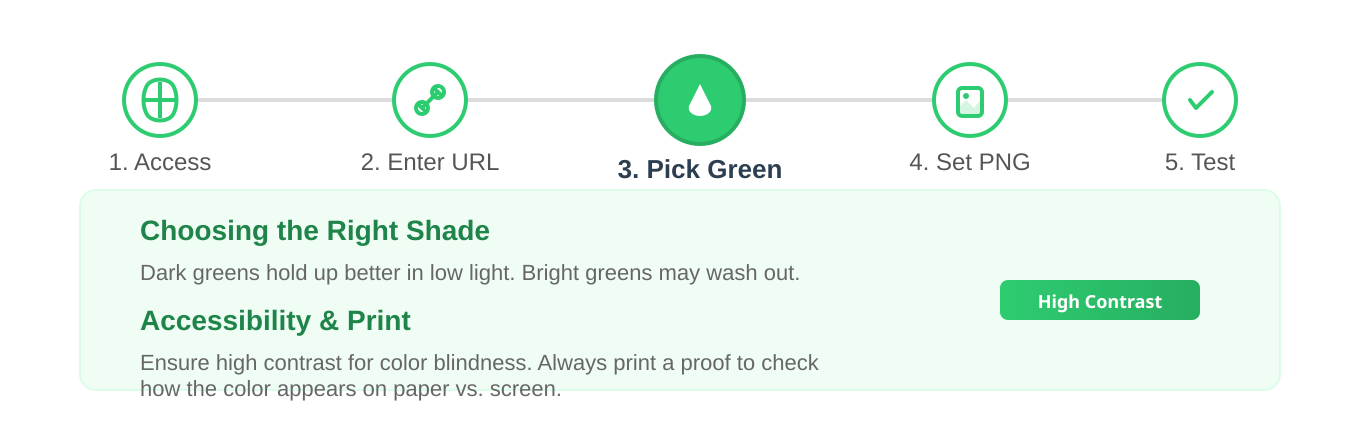Open the Set PNG image icon
This screenshot has height=440, width=1360.
(970, 100)
